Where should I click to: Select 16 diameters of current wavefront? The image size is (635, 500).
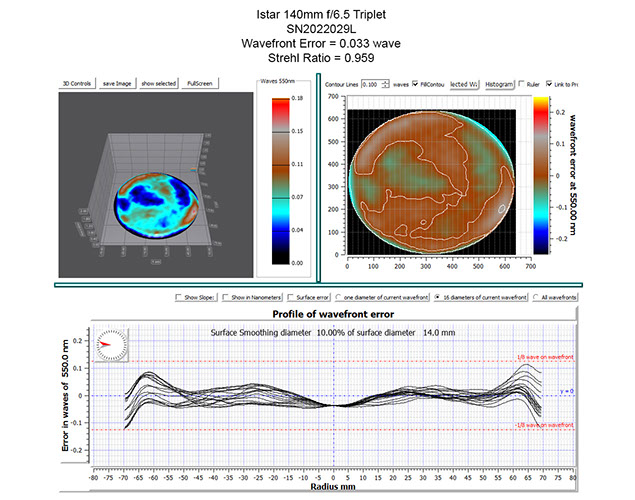[x=439, y=297]
